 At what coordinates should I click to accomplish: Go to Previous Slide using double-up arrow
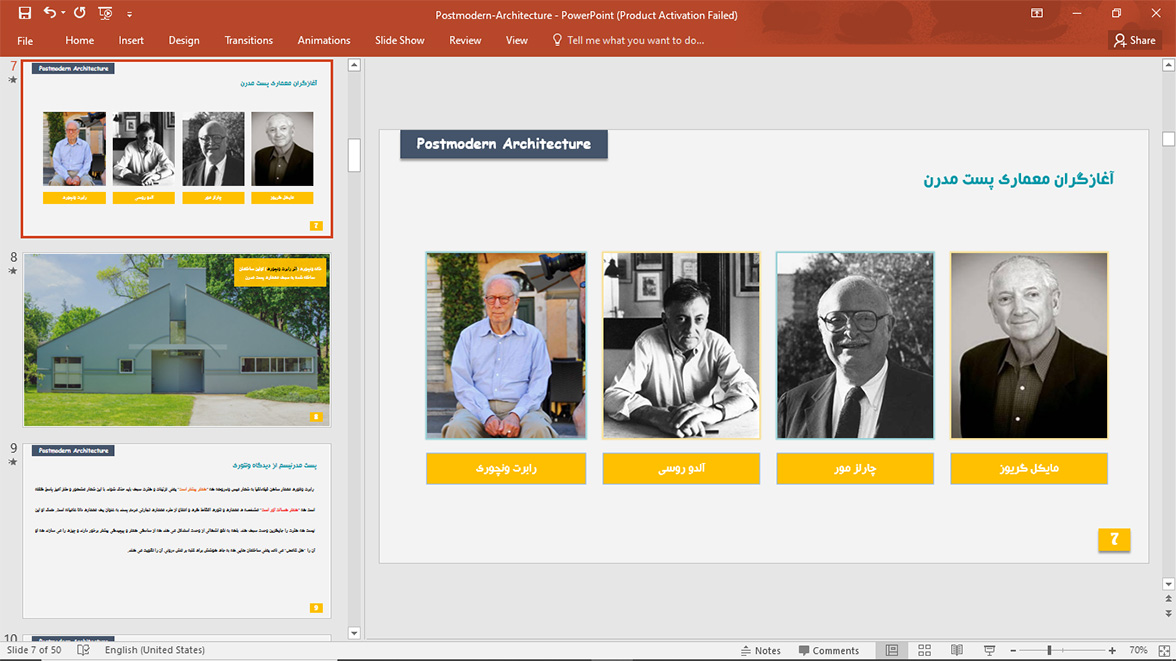pyautogui.click(x=1168, y=599)
